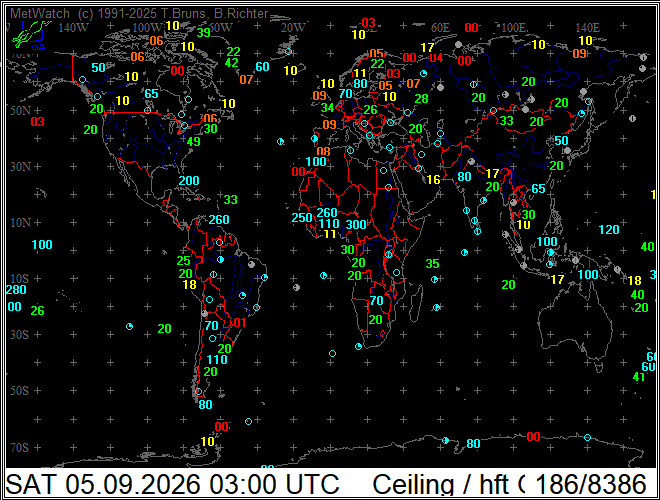The width and height of the screenshot is (660, 500).
Task: Select the green 35 value in the Indian Ocean
Action: click(x=432, y=263)
